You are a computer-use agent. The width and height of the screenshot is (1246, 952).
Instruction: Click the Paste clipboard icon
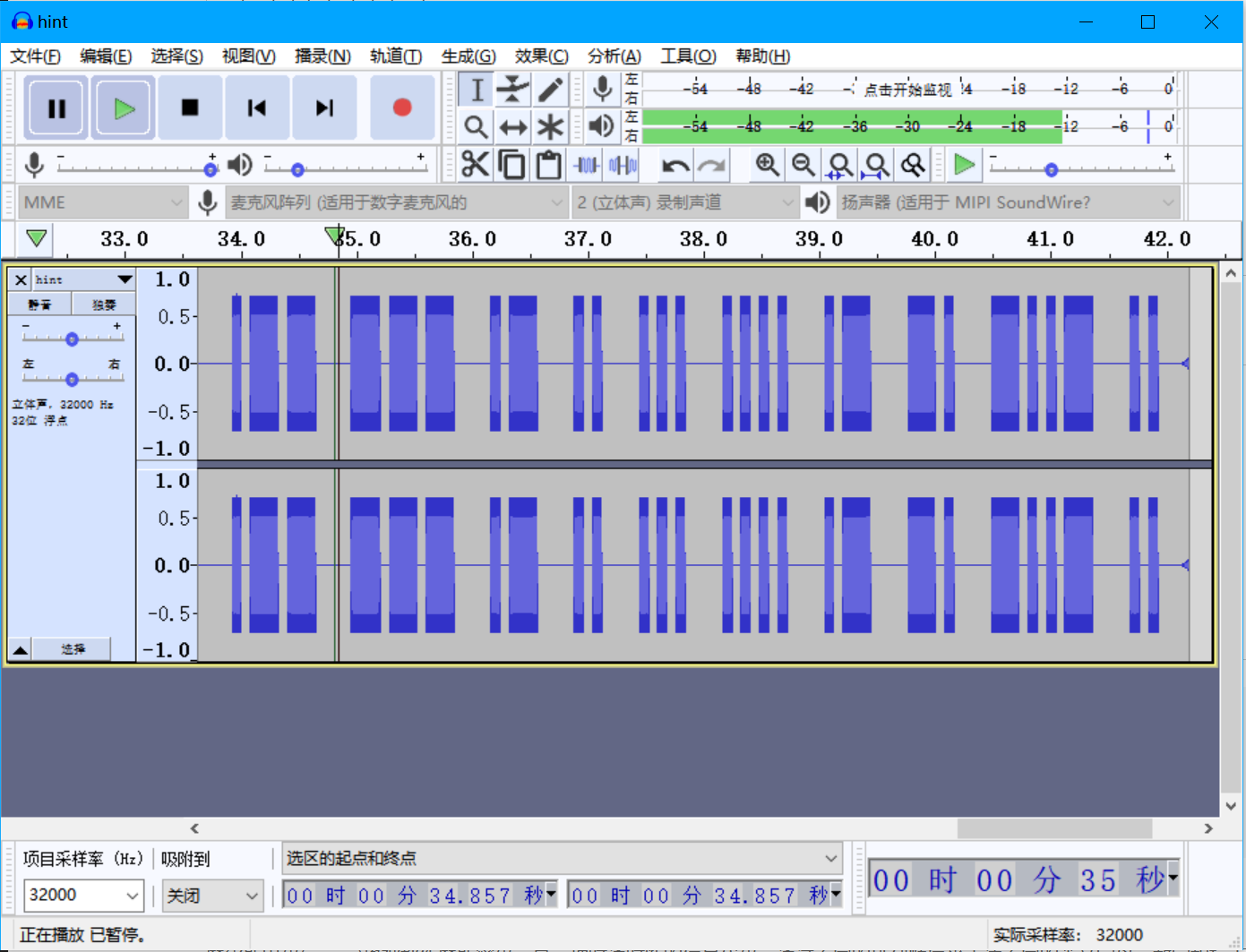point(549,165)
